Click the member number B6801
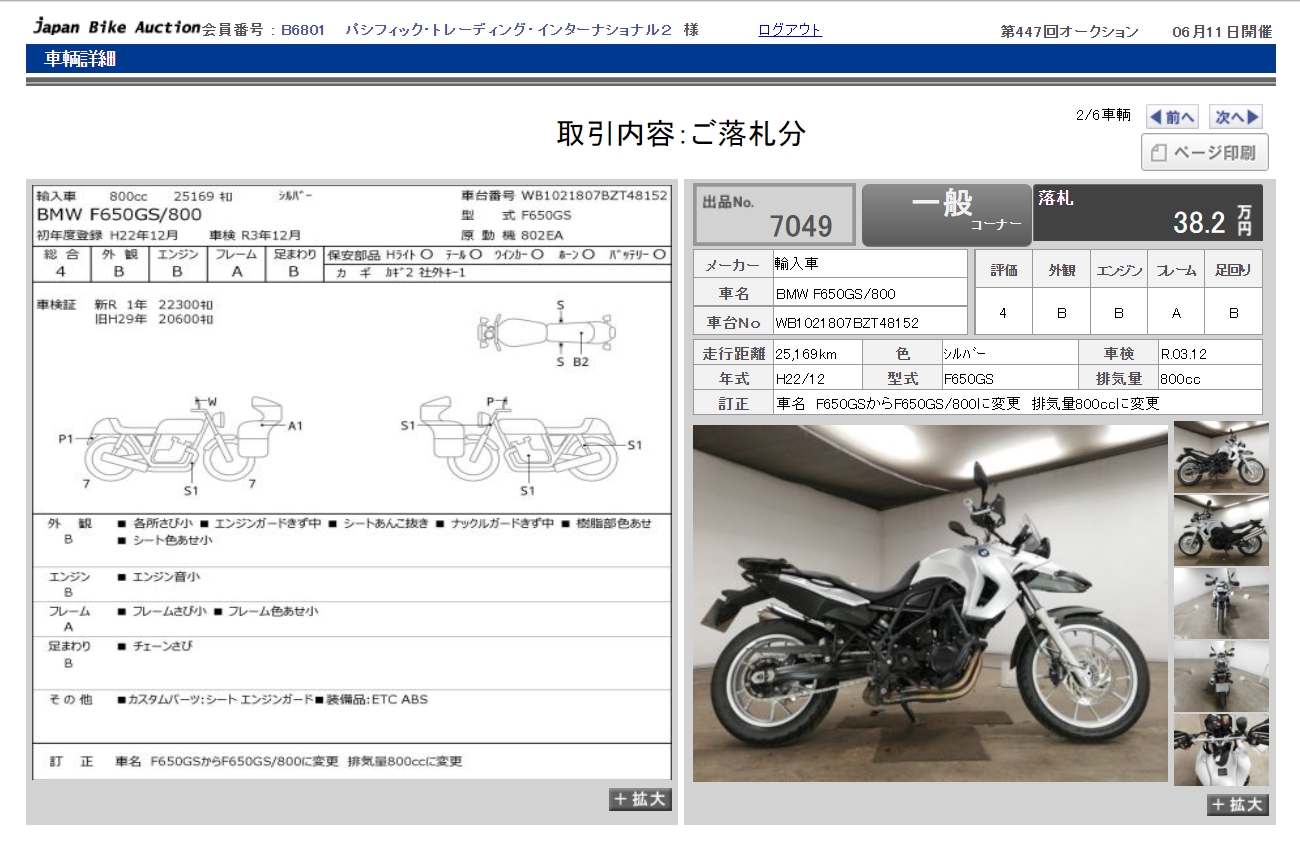Viewport: 1300px width, 844px height. pos(302,30)
